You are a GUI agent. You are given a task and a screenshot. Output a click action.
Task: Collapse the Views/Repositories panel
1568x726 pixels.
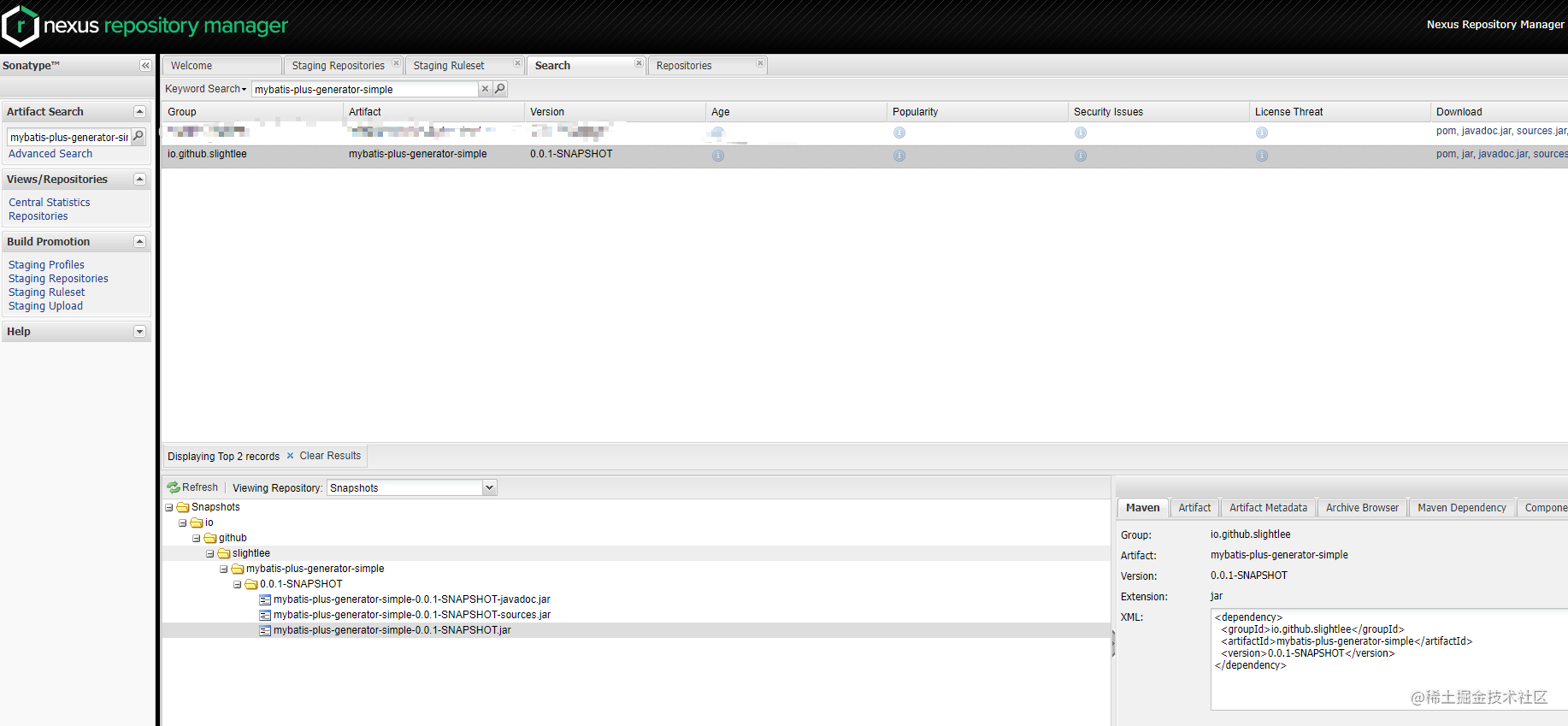tap(139, 180)
